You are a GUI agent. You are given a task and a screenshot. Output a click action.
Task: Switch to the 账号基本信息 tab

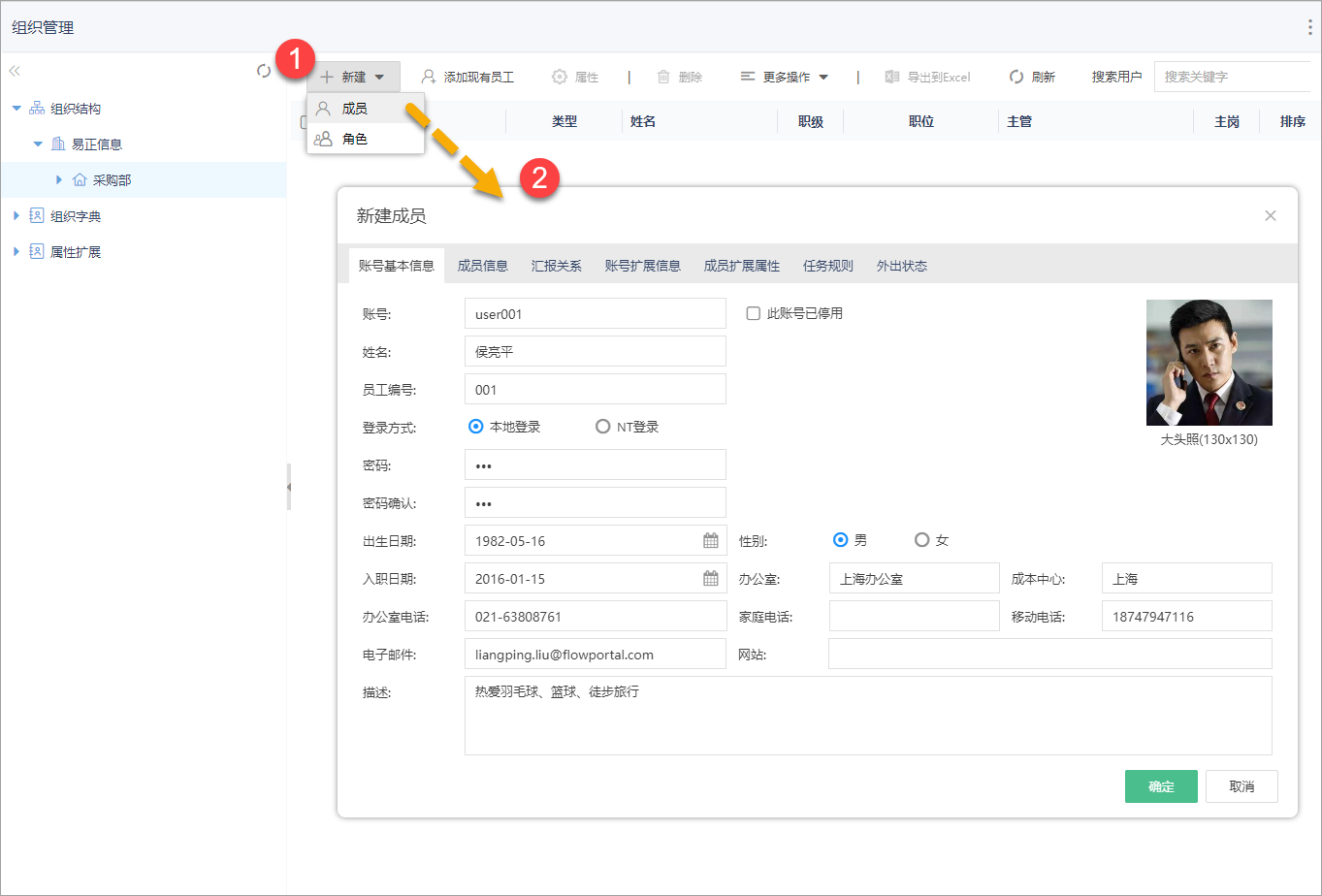pos(396,266)
